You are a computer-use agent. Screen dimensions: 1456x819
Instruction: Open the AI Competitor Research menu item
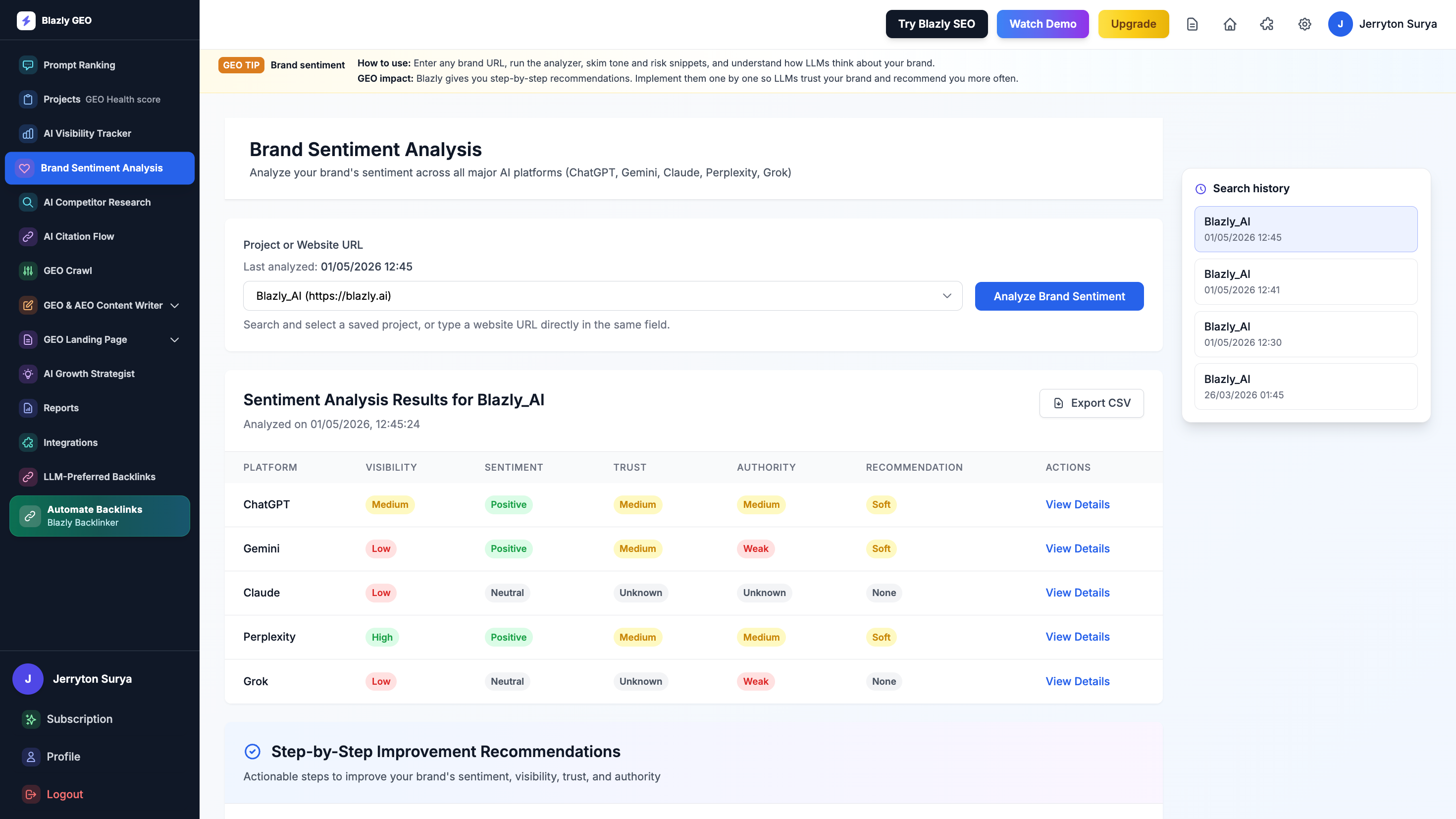pyautogui.click(x=100, y=202)
